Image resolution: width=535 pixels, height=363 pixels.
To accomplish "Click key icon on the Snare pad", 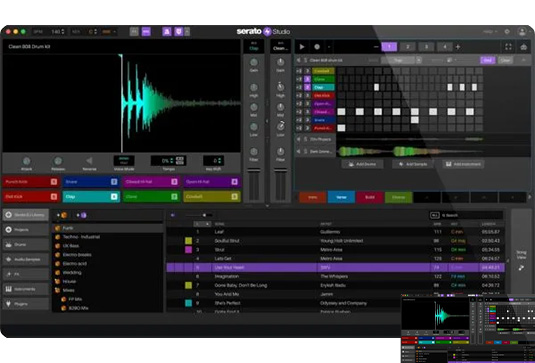I will 114,182.
